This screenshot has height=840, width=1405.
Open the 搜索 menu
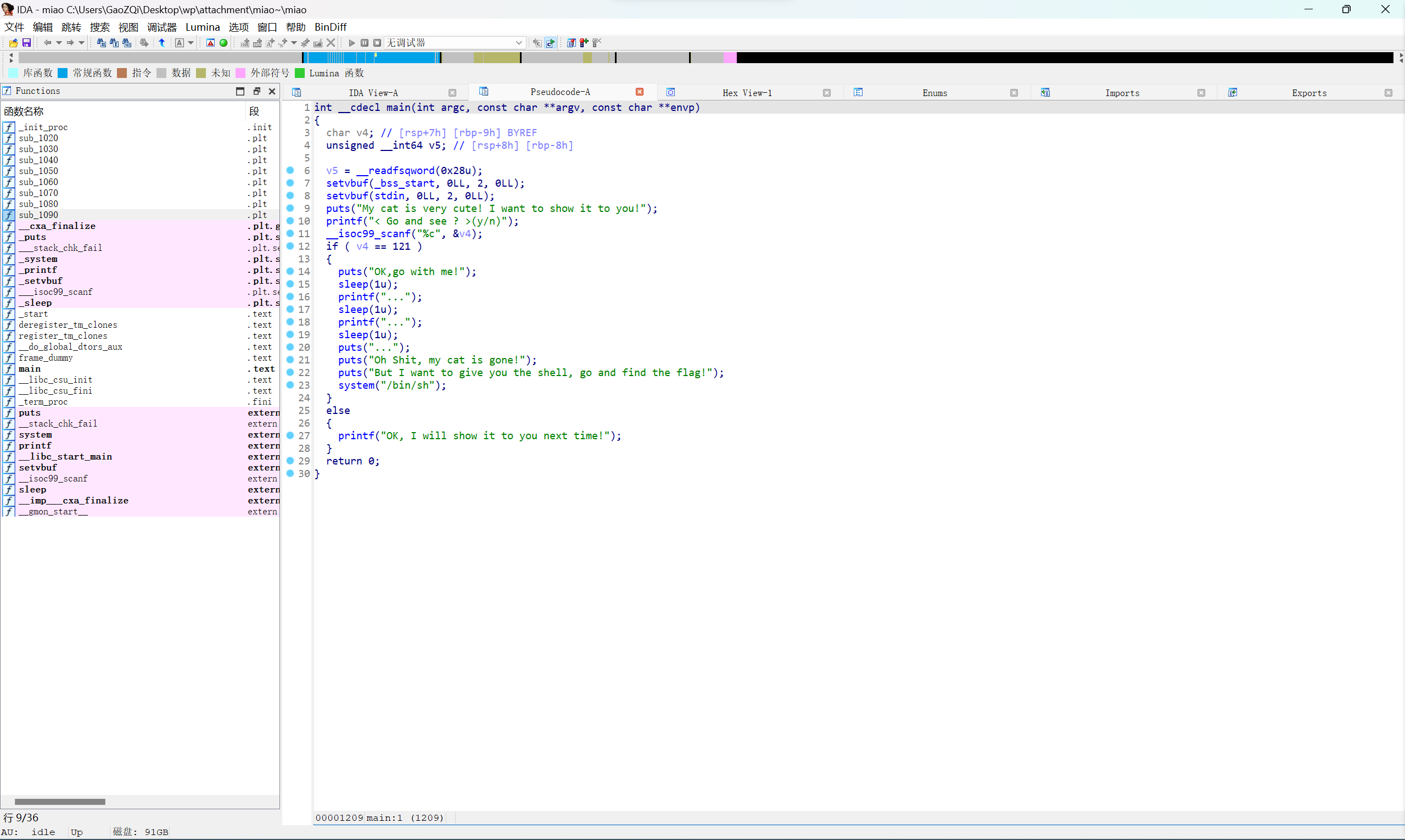pos(99,27)
